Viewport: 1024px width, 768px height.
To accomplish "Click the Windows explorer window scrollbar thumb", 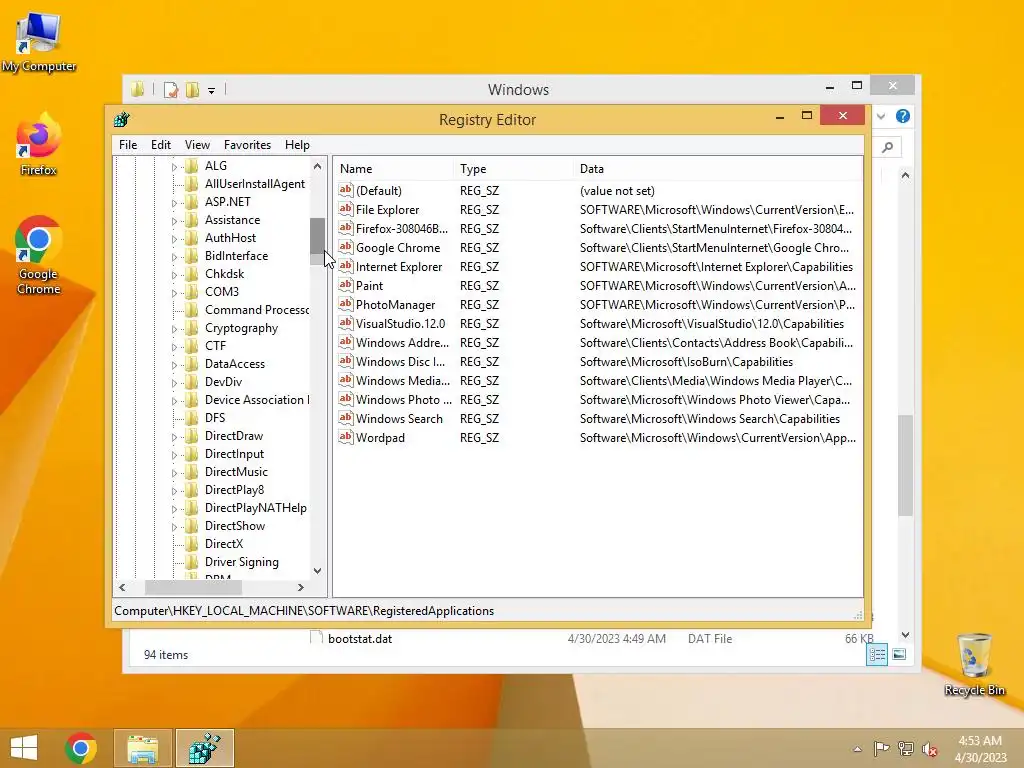I will [905, 465].
